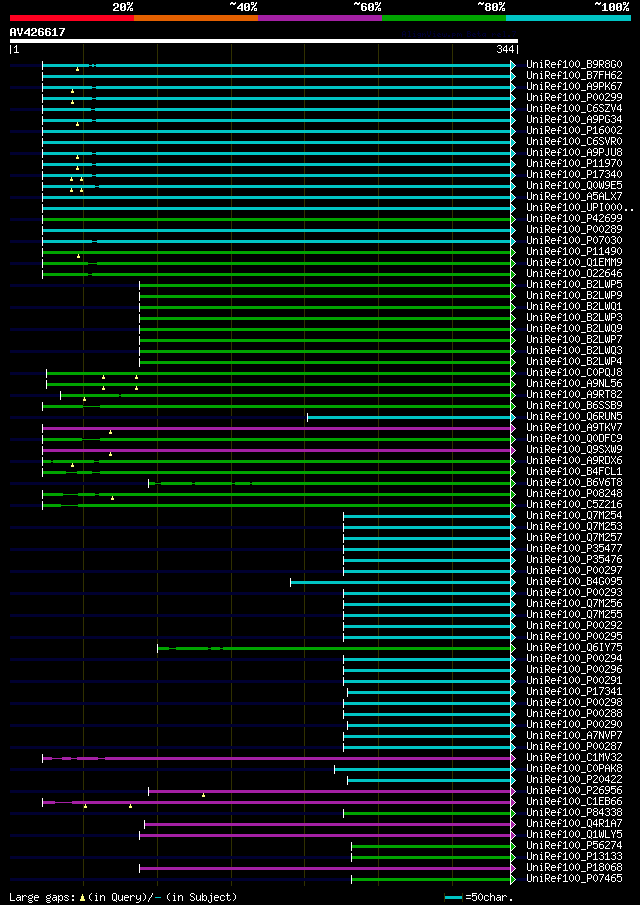Select the UniRef100_P20422 label
The width and height of the screenshot is (640, 905).
tap(574, 781)
